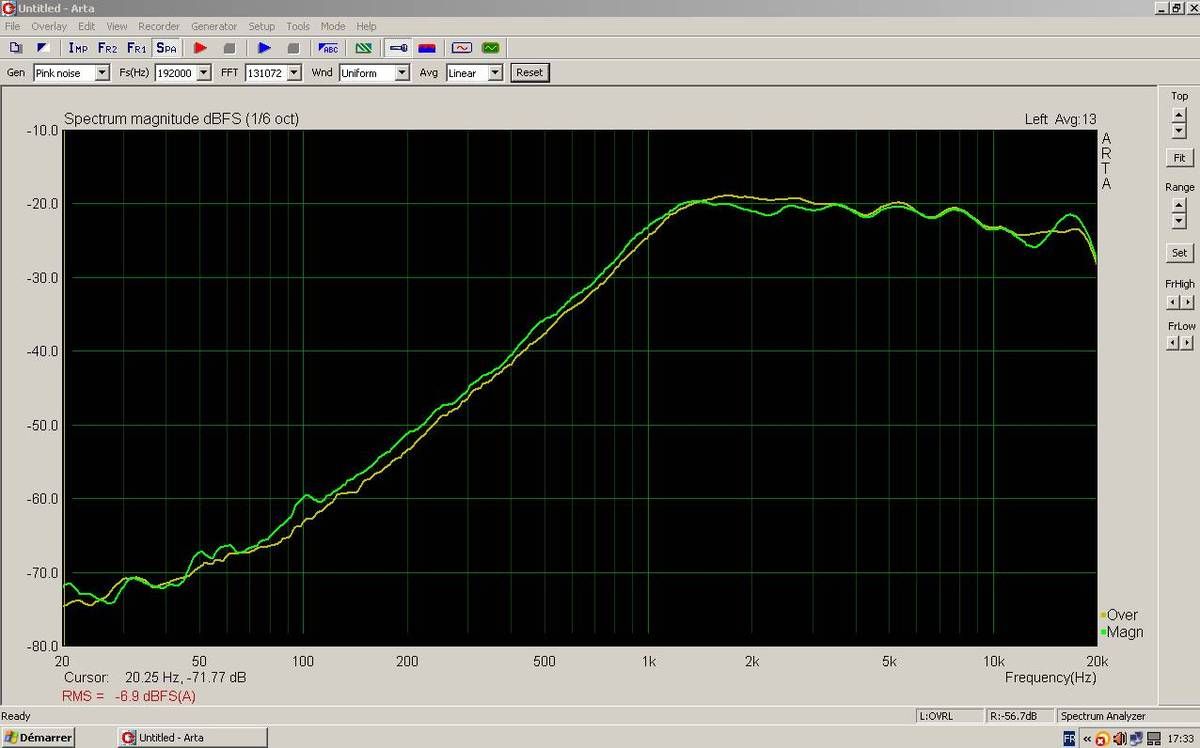This screenshot has width=1200, height=748.
Task: Click the New document toolbar icon
Action: [15, 47]
